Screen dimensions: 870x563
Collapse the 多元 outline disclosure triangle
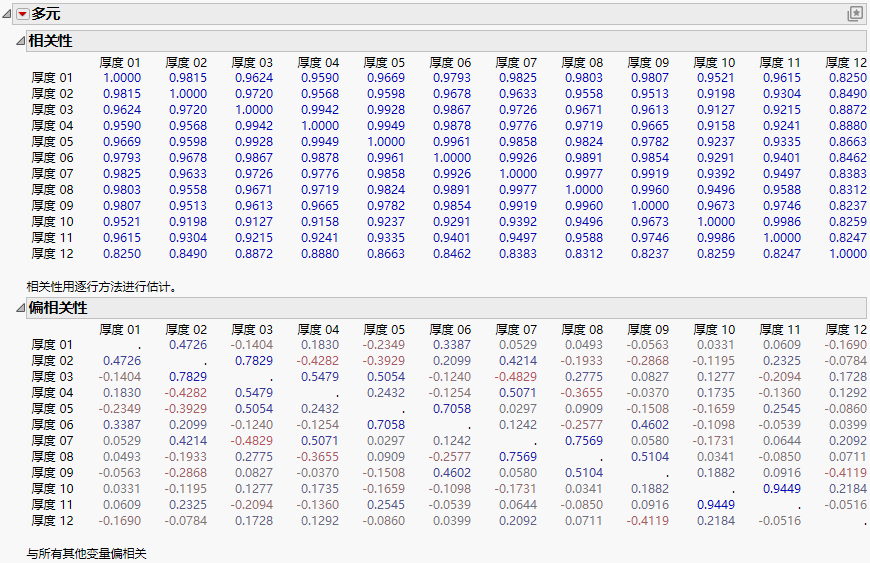point(8,14)
